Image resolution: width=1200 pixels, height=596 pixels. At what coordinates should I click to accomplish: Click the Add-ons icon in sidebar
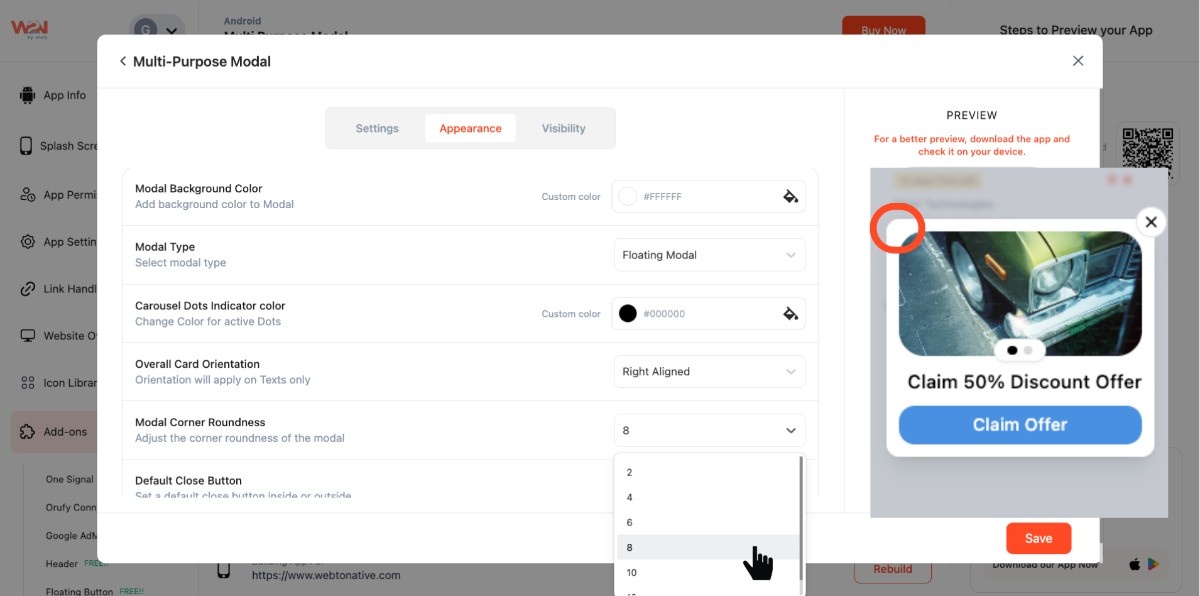[27, 432]
